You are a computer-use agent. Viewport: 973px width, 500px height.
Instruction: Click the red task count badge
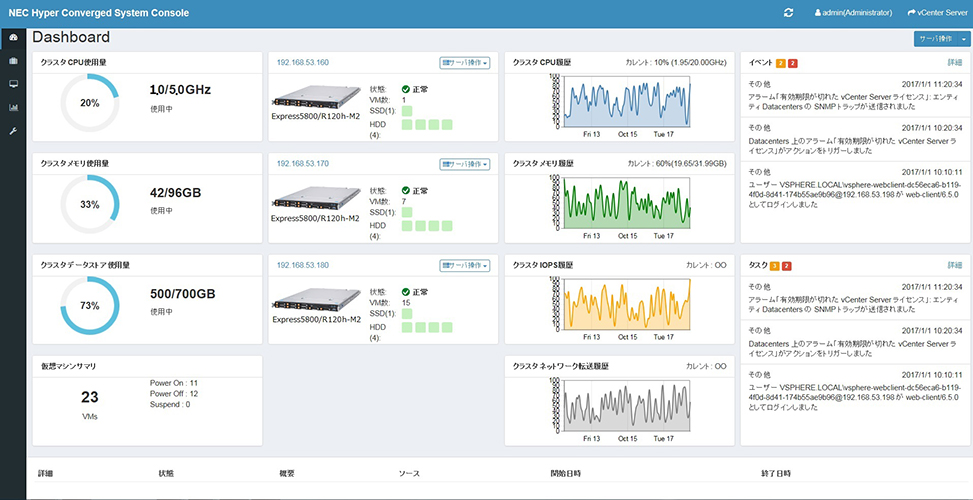pos(786,265)
